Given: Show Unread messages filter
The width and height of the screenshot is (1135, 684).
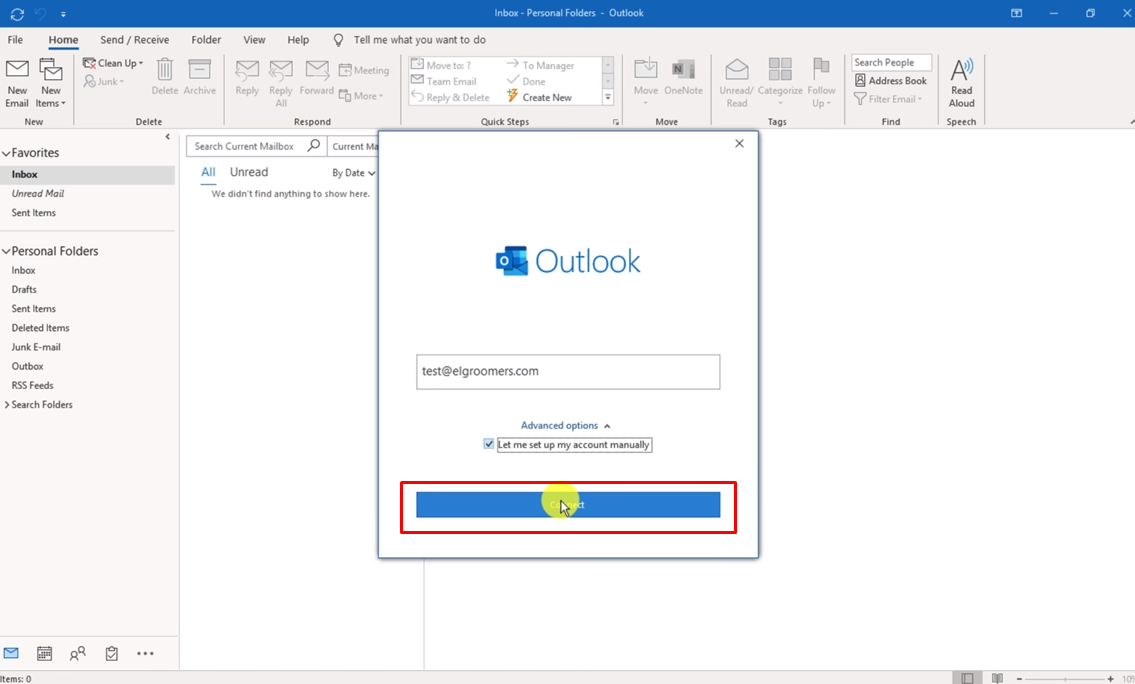Looking at the screenshot, I should pos(249,172).
